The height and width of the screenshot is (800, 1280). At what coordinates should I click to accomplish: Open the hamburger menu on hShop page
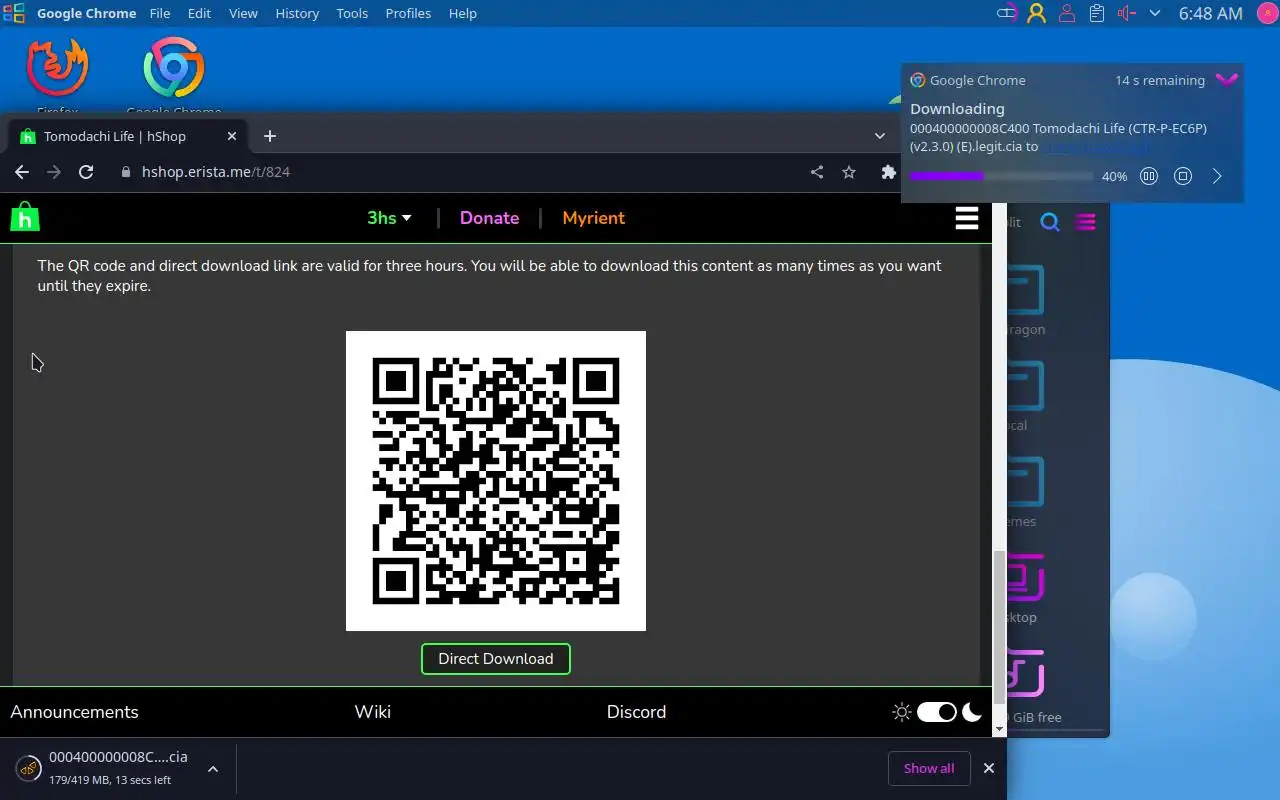966,218
